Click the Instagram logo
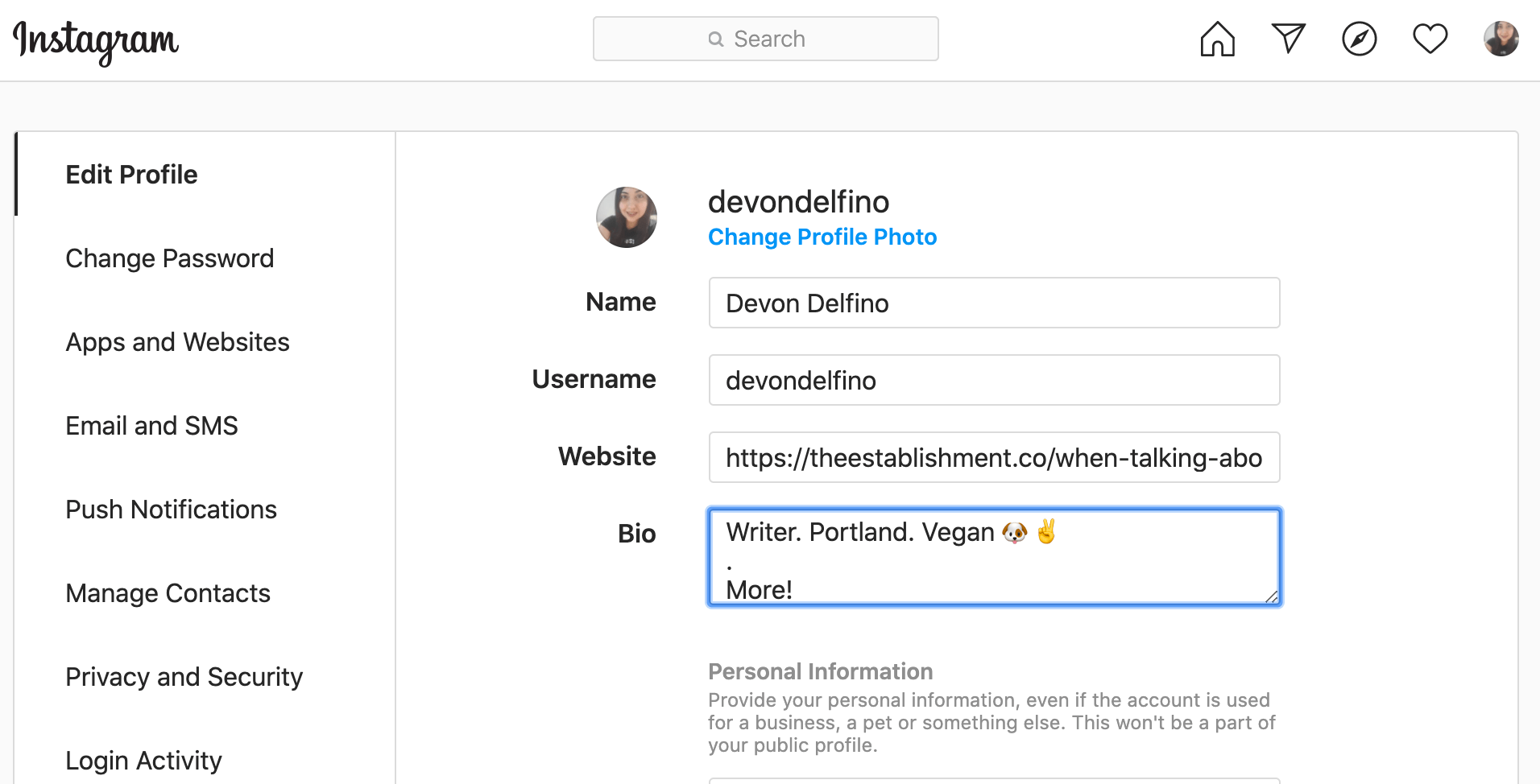Viewport: 1540px width, 784px height. 96,42
